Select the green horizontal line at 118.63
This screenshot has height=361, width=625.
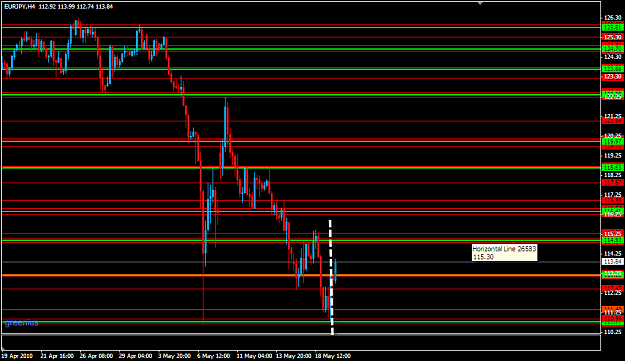[301, 168]
